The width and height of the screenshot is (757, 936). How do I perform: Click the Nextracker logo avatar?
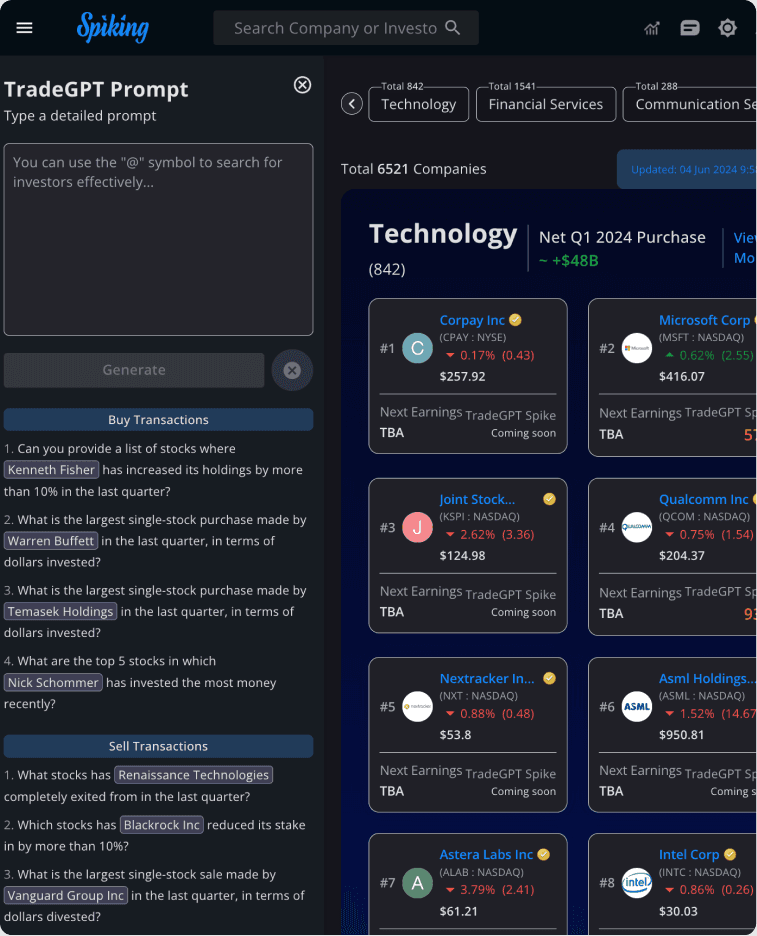417,706
